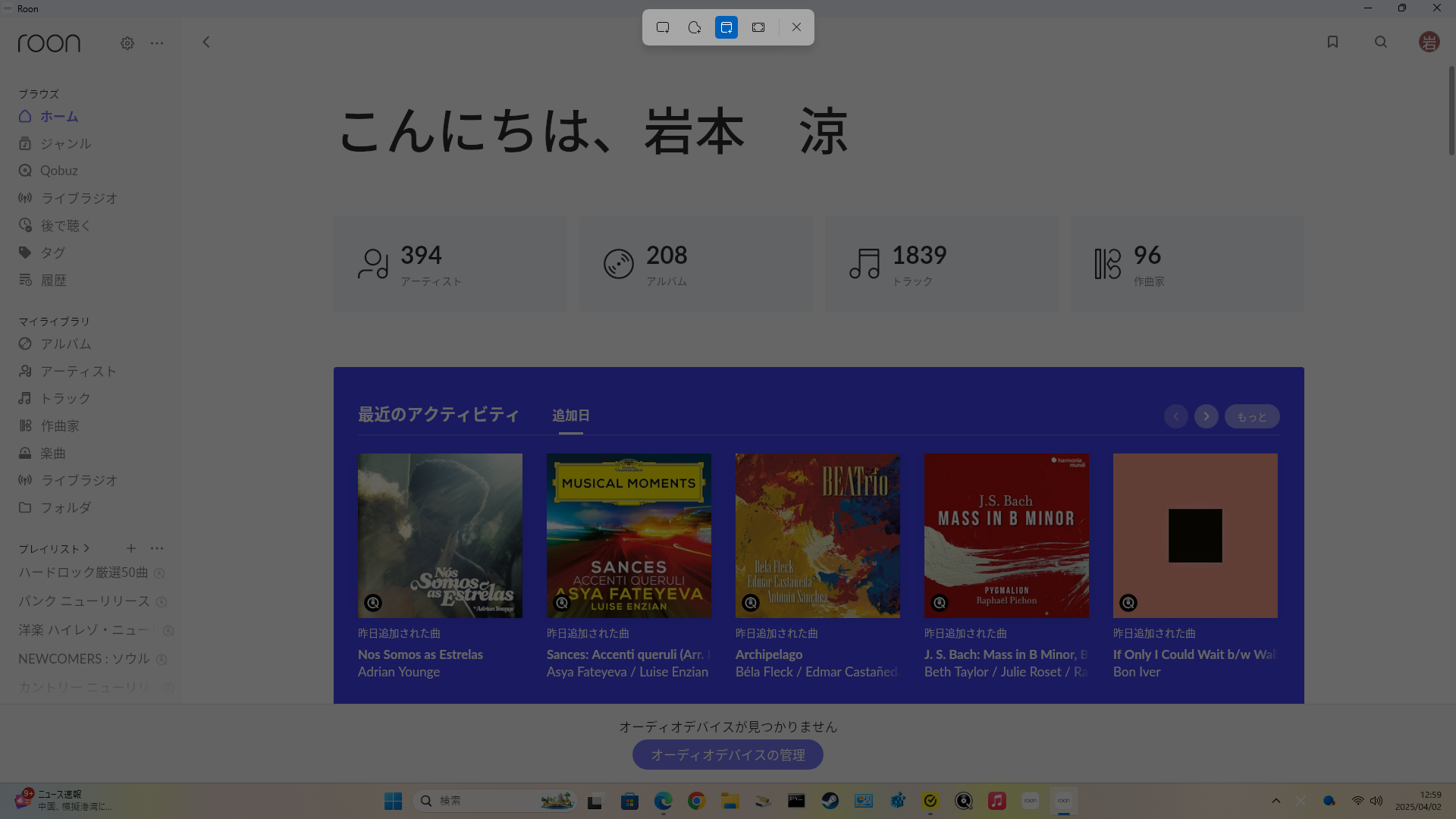The image size is (1456, 819).
Task: Open Google Chrome in taskbar
Action: pyautogui.click(x=697, y=801)
